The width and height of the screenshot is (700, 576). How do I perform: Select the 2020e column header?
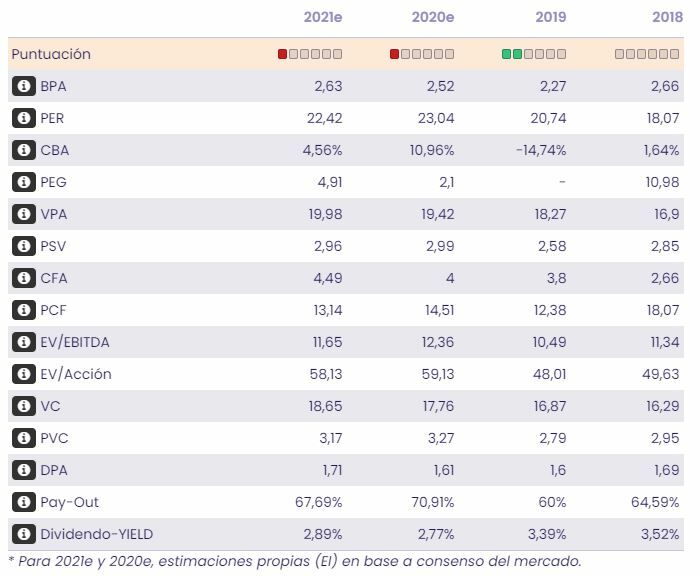(x=433, y=17)
